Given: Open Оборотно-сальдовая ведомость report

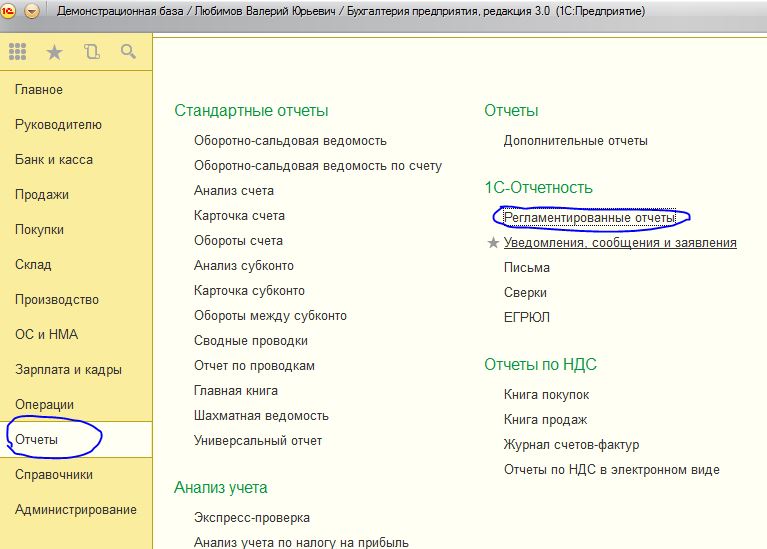Looking at the screenshot, I should 290,141.
